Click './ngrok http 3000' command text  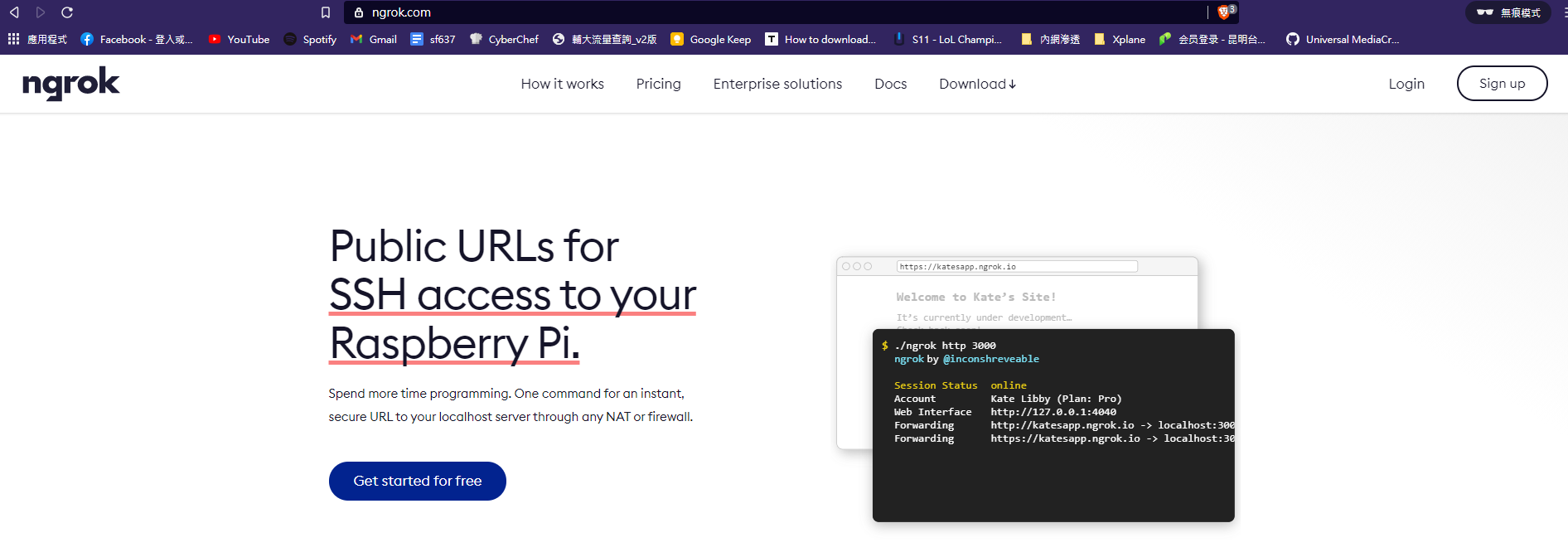coord(945,346)
